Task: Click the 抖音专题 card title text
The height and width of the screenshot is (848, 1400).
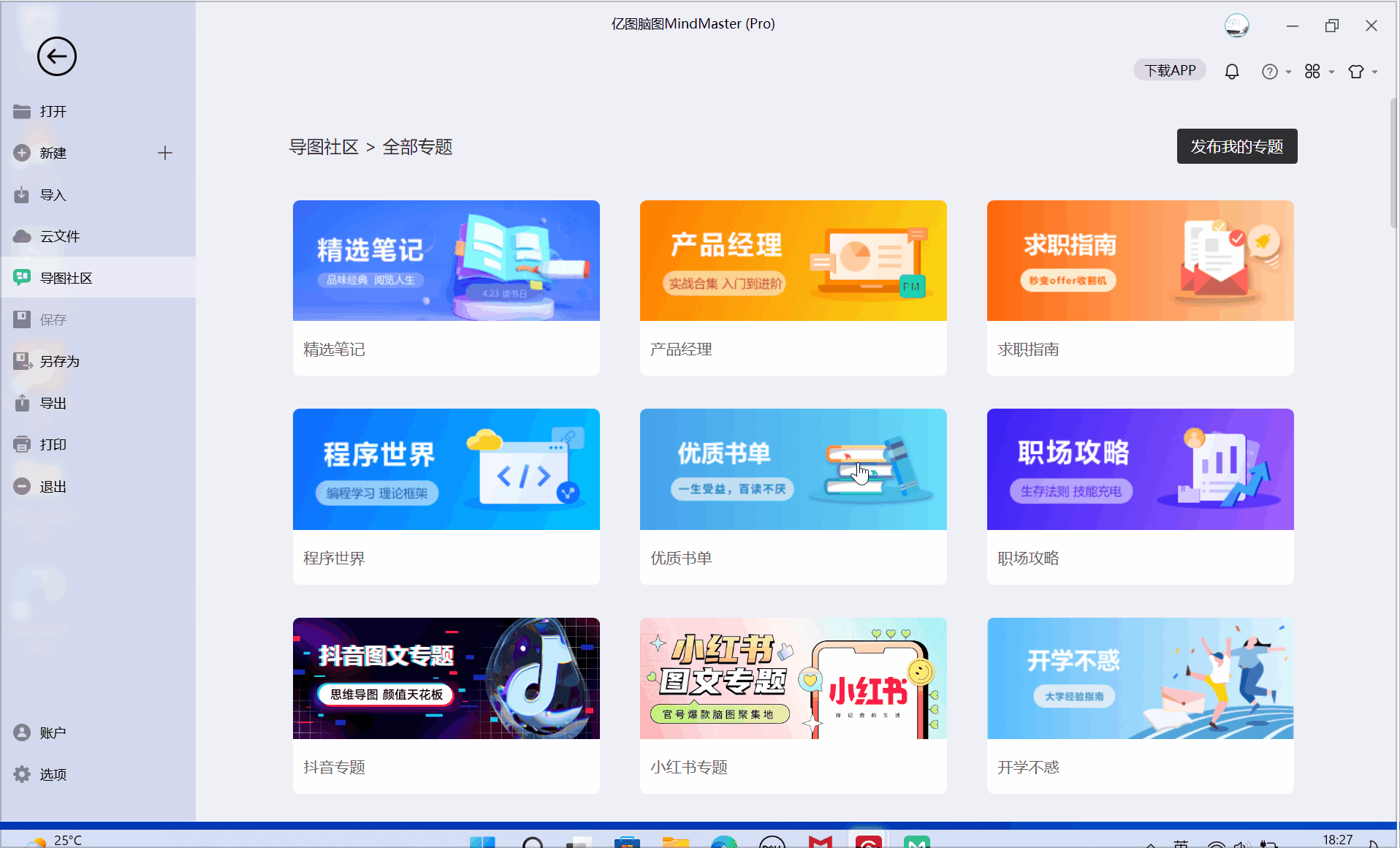Action: (x=334, y=768)
